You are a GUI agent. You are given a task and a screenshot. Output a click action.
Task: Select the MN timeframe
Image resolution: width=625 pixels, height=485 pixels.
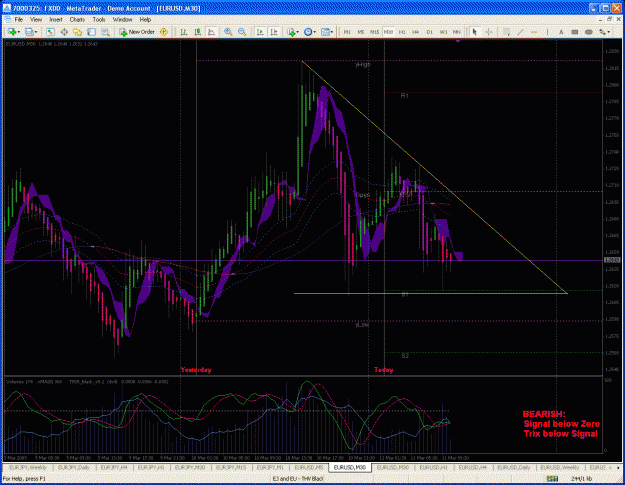[457, 32]
